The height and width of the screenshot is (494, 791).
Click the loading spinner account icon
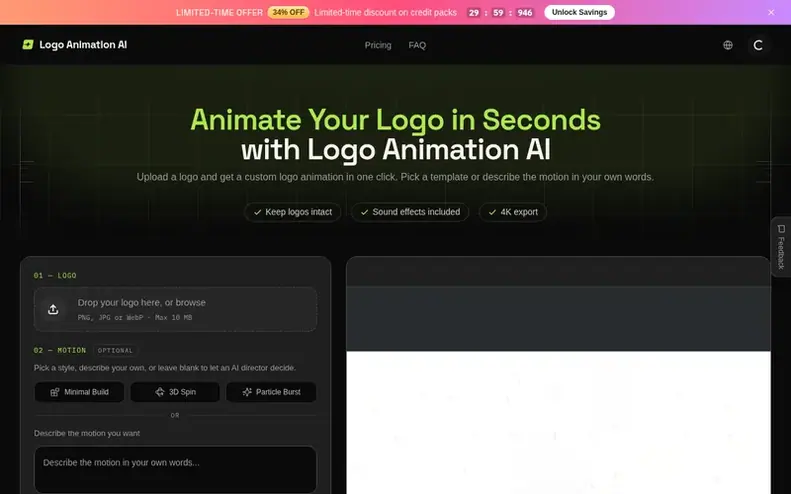(758, 45)
